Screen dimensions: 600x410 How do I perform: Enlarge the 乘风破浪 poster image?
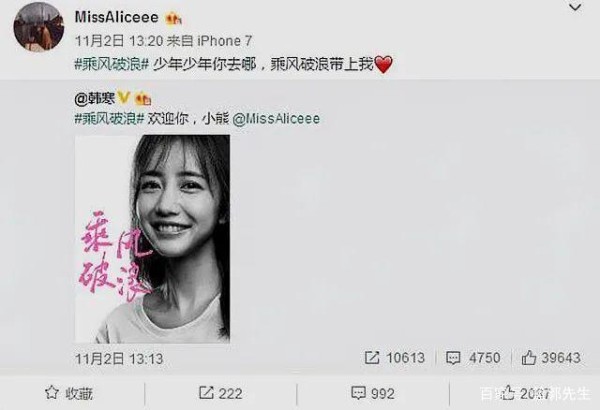tap(152, 238)
